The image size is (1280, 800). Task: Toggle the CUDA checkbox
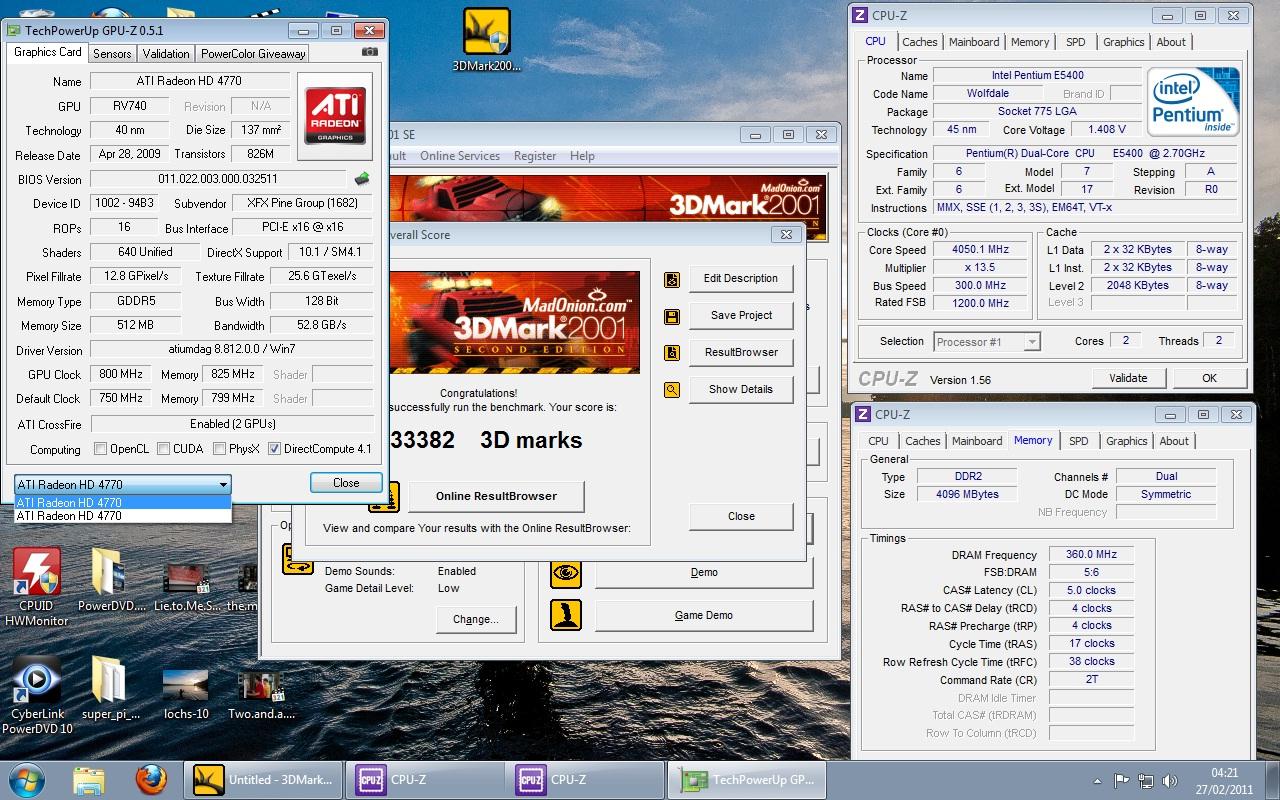[x=164, y=449]
